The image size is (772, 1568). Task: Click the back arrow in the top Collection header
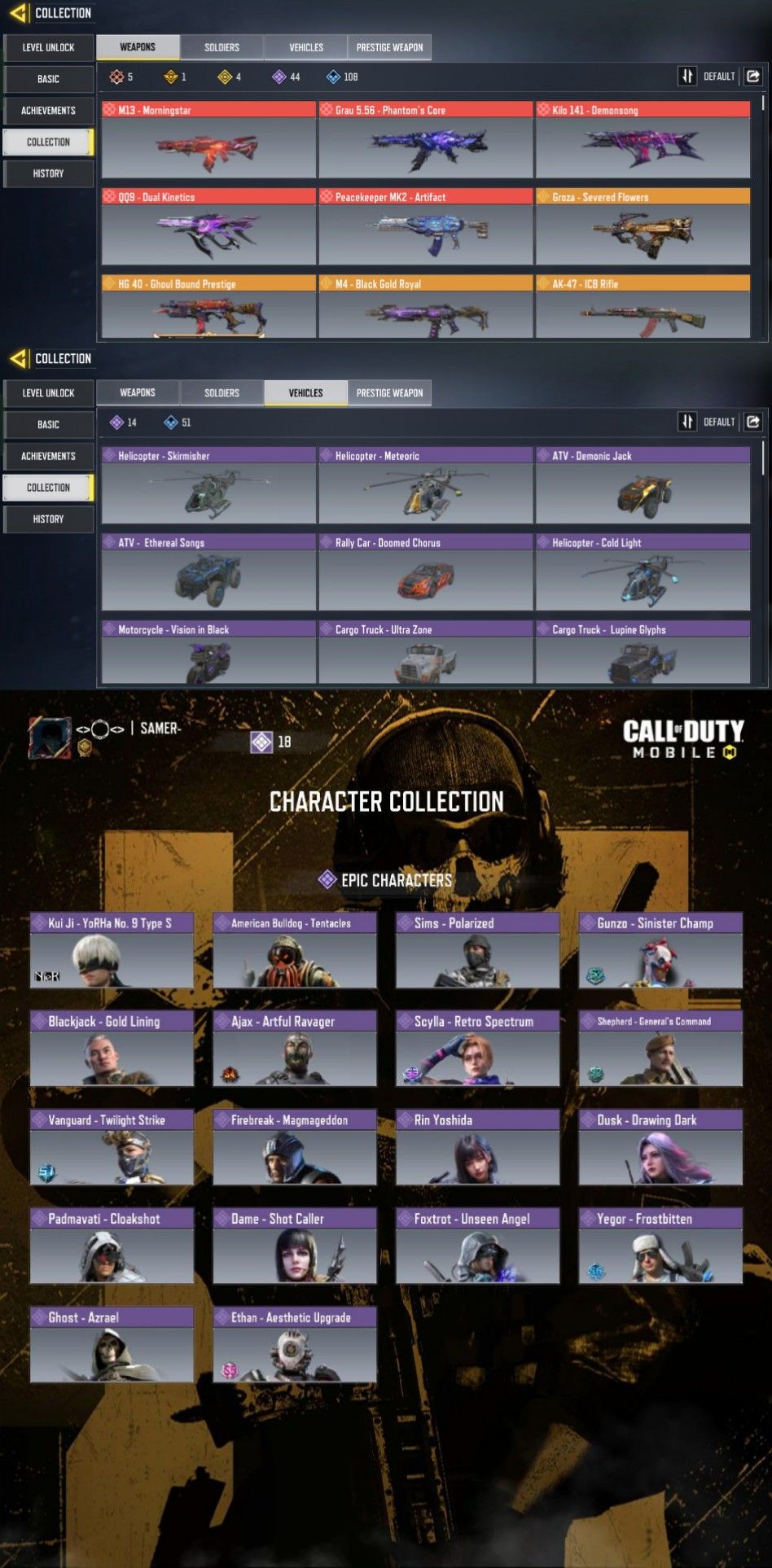pyautogui.click(x=18, y=13)
